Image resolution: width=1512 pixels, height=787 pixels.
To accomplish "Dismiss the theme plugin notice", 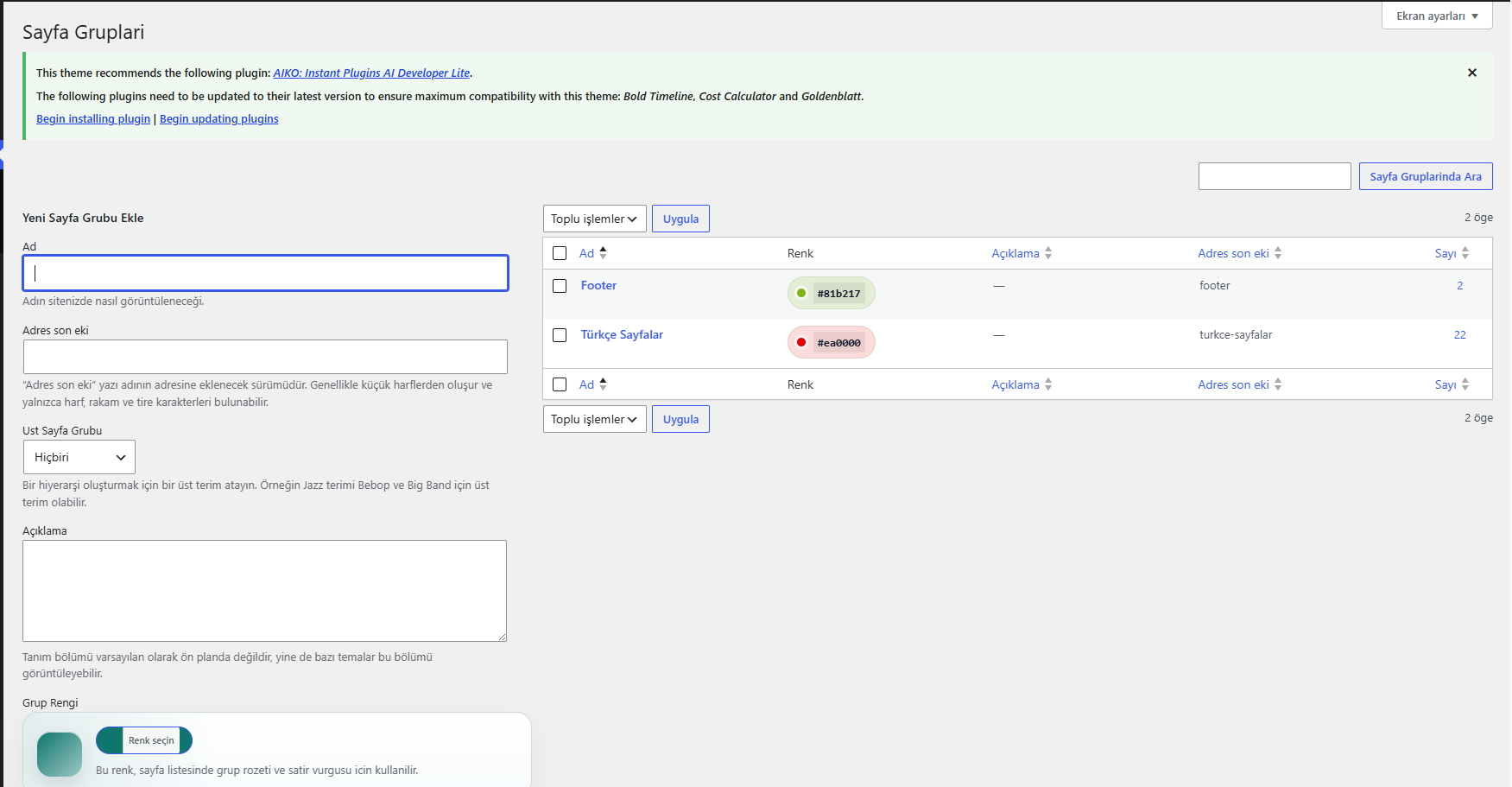I will click(1472, 73).
